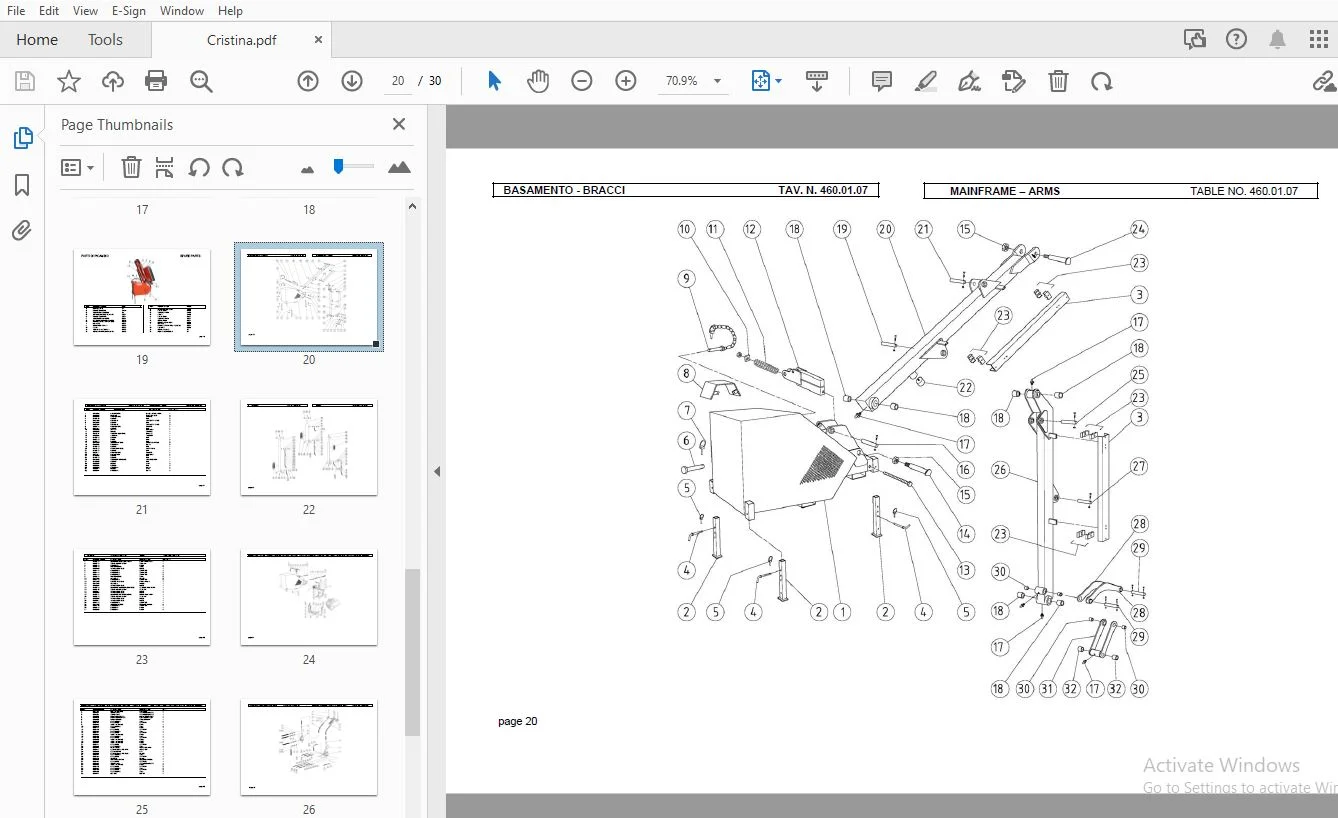Open the Bookmarks sidebar panel
This screenshot has width=1338, height=818.
click(22, 185)
